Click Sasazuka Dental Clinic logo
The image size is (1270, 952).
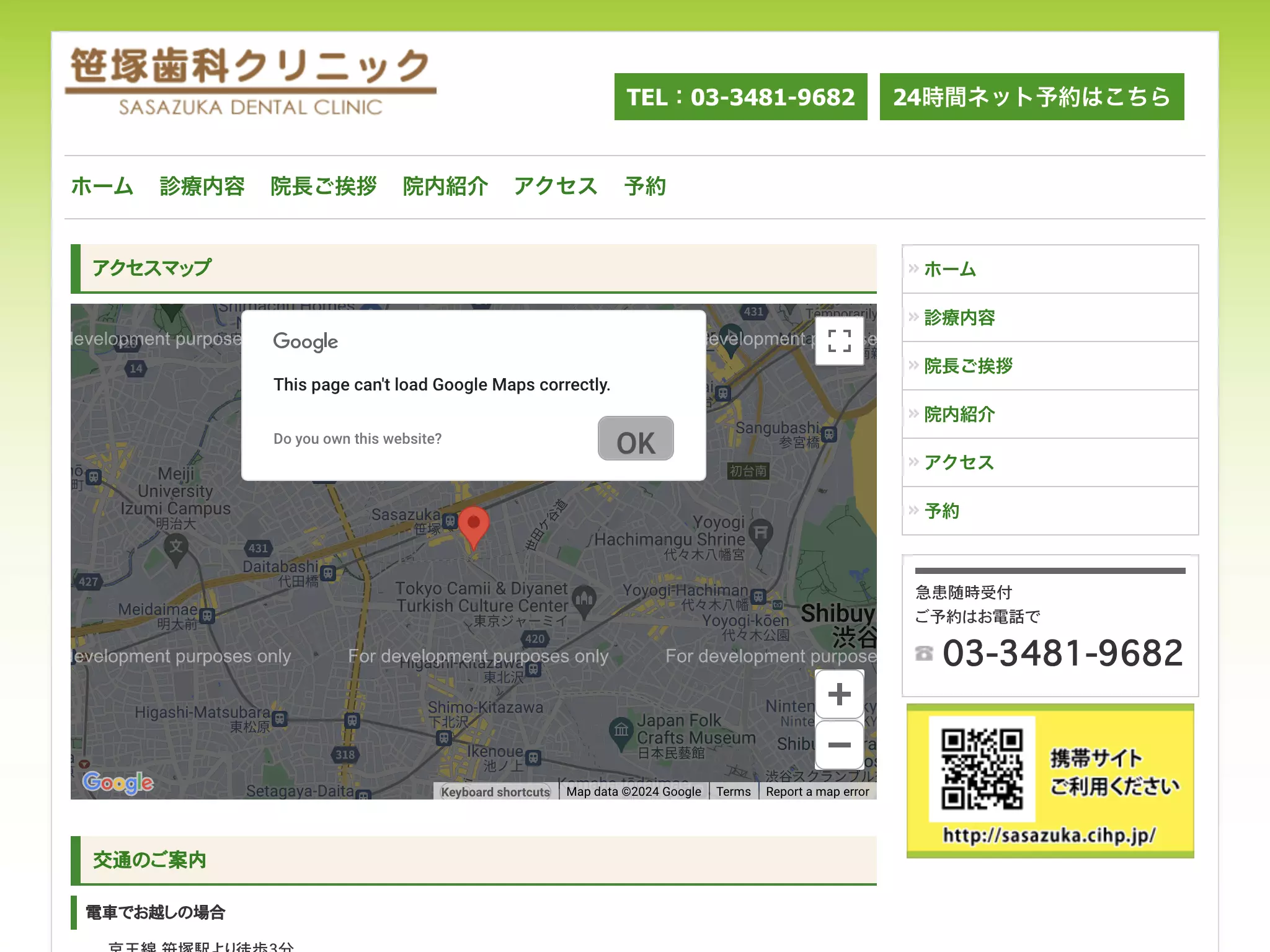[251, 82]
